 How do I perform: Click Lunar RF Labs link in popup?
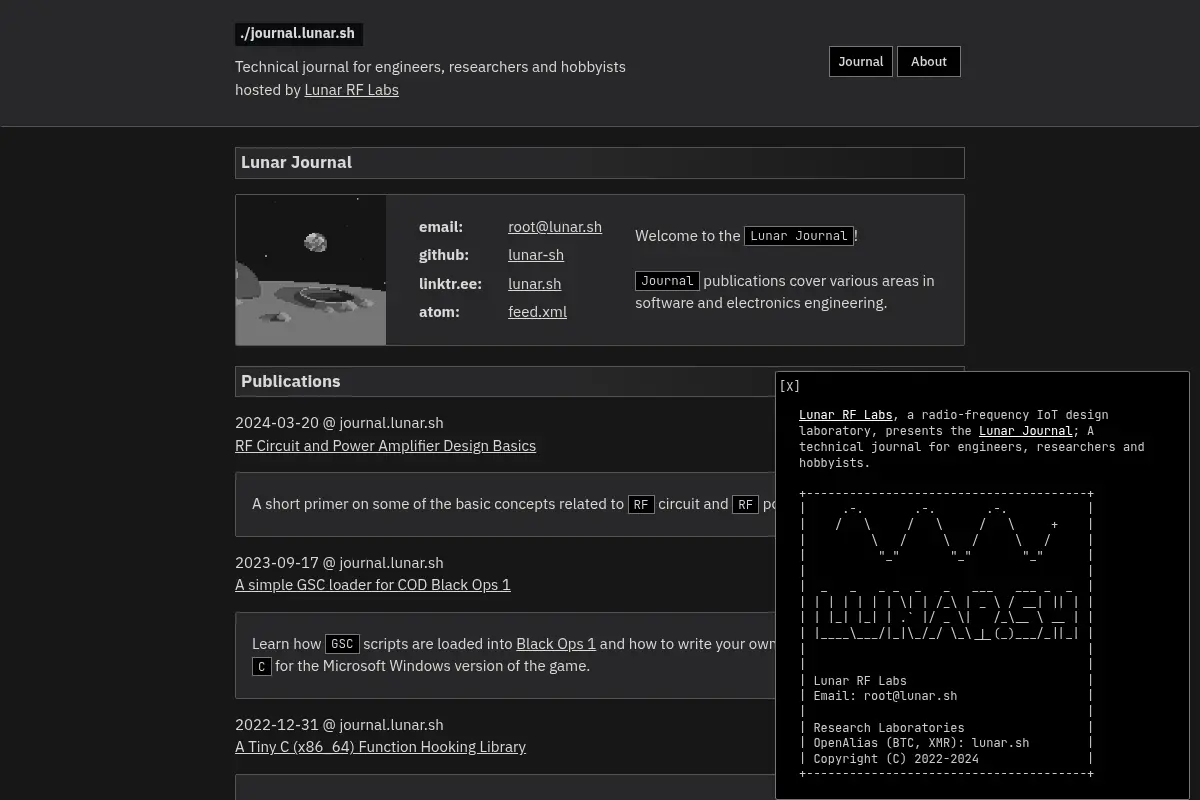[x=845, y=415]
